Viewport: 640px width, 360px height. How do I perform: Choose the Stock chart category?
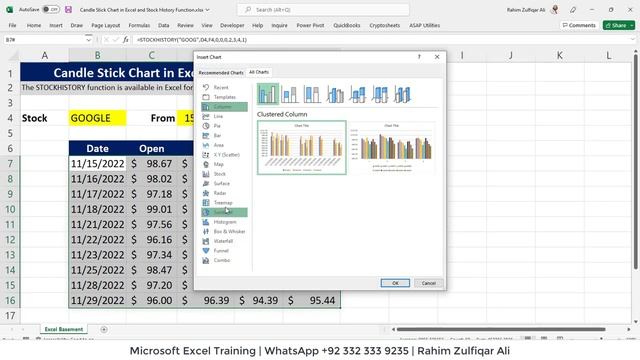pos(224,174)
